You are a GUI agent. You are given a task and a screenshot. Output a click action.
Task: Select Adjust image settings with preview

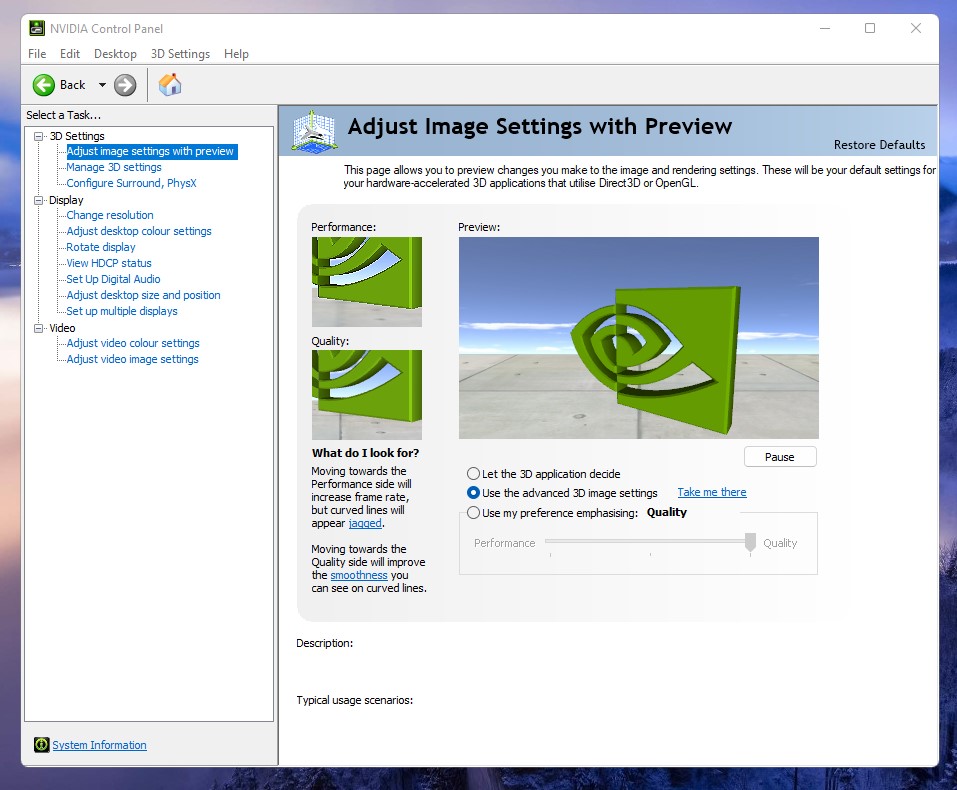point(150,151)
